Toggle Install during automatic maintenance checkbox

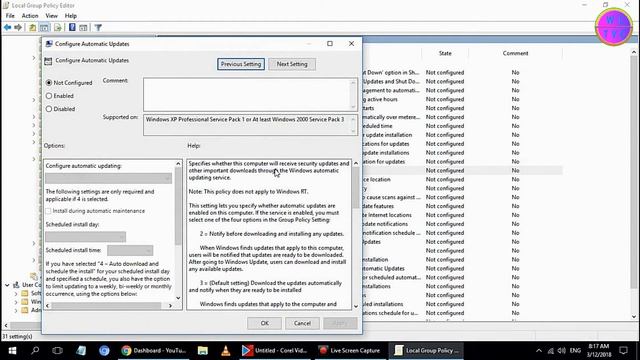[x=49, y=211]
